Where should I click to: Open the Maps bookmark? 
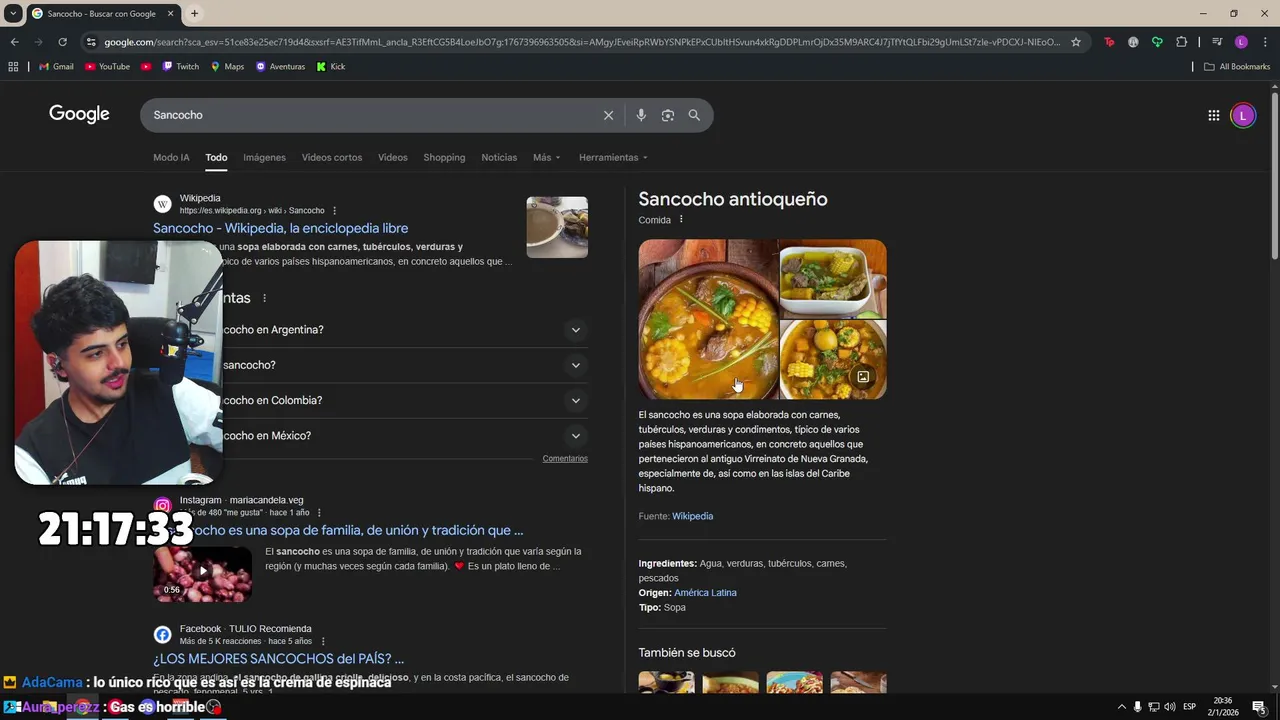pos(227,67)
